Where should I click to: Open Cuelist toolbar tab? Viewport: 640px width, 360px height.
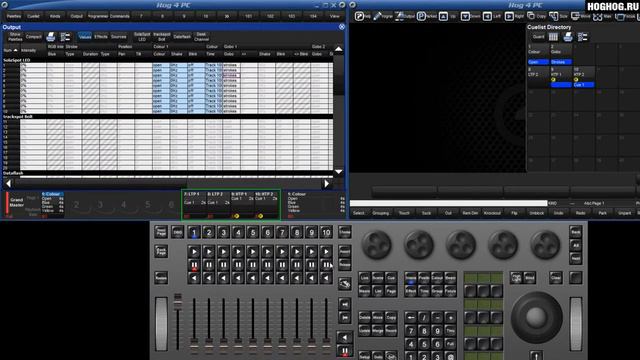pyautogui.click(x=33, y=16)
